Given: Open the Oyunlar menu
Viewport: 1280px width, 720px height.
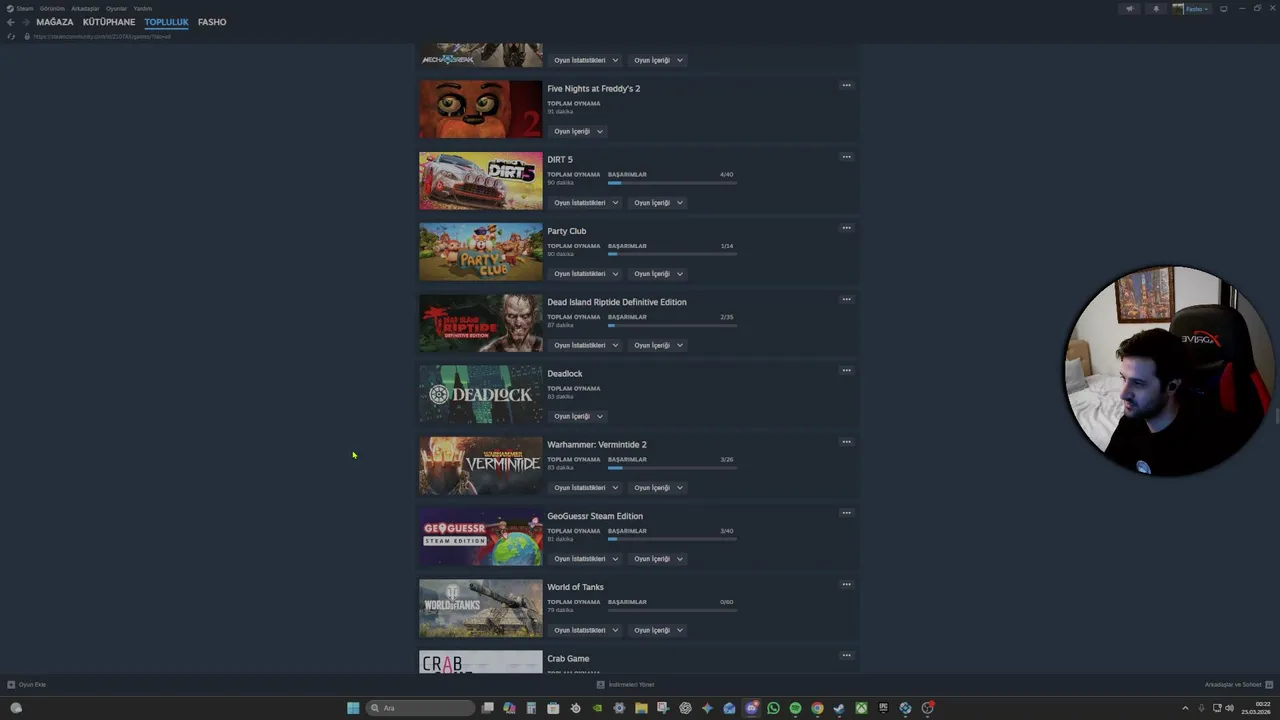Looking at the screenshot, I should click(116, 8).
